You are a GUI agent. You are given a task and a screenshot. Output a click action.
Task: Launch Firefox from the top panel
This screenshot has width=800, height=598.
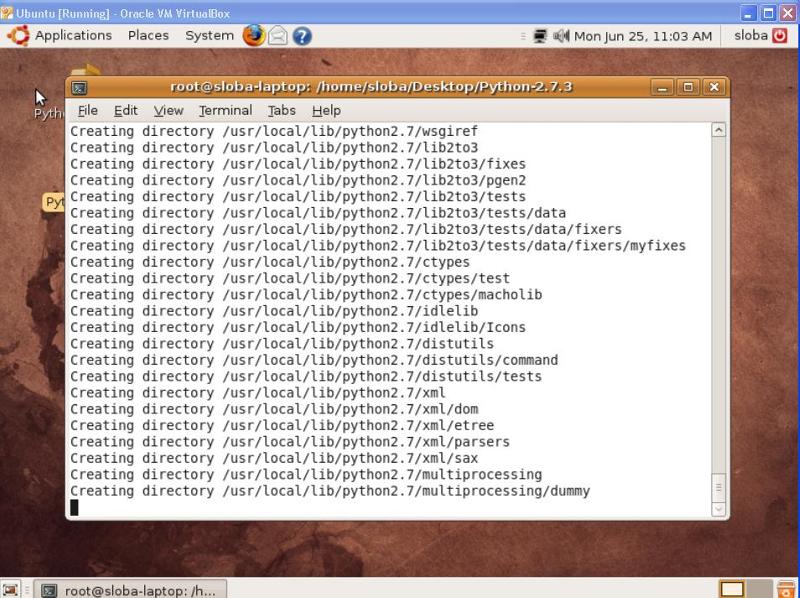pyautogui.click(x=254, y=36)
